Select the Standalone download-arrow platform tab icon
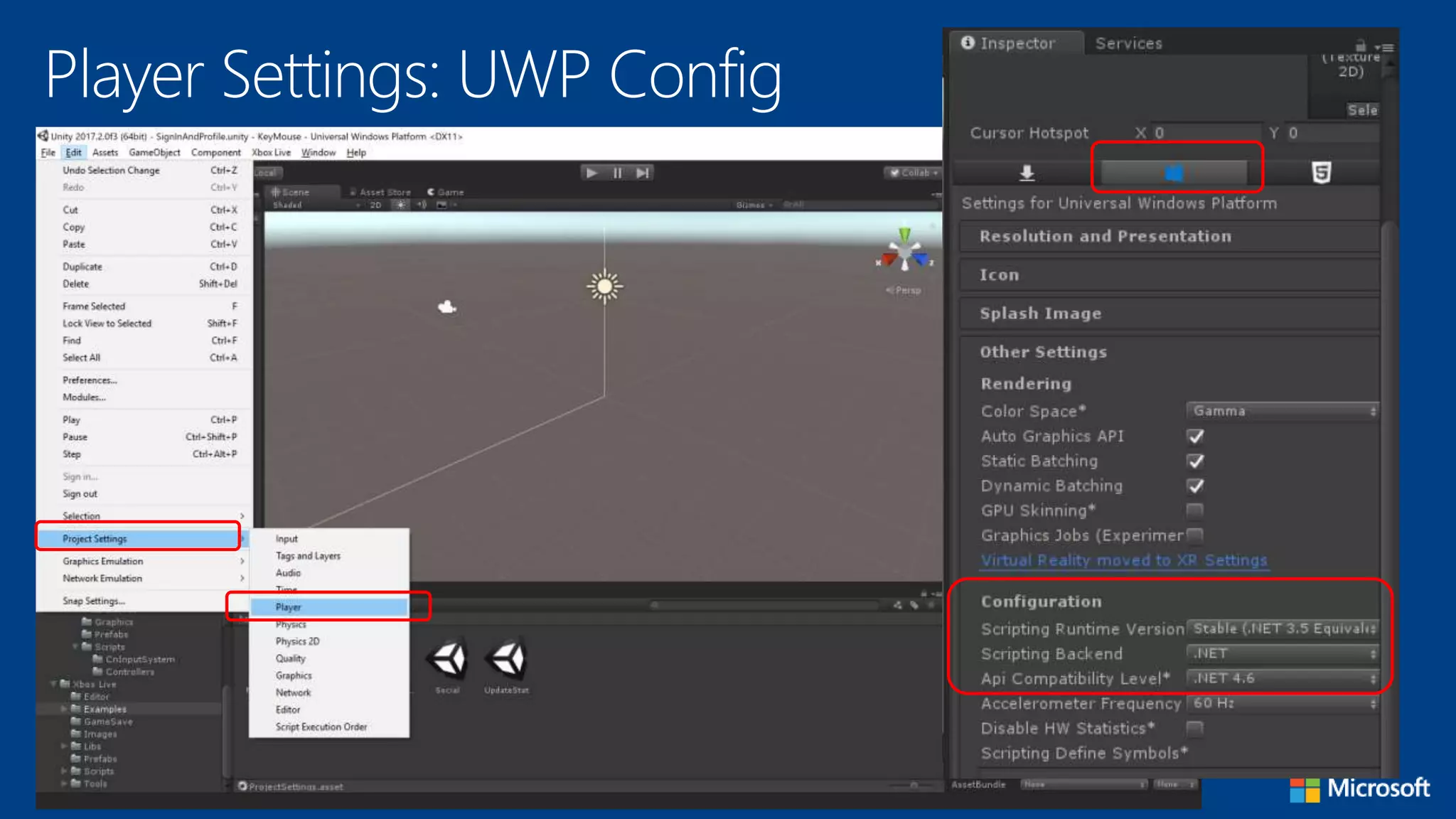 (x=1027, y=172)
